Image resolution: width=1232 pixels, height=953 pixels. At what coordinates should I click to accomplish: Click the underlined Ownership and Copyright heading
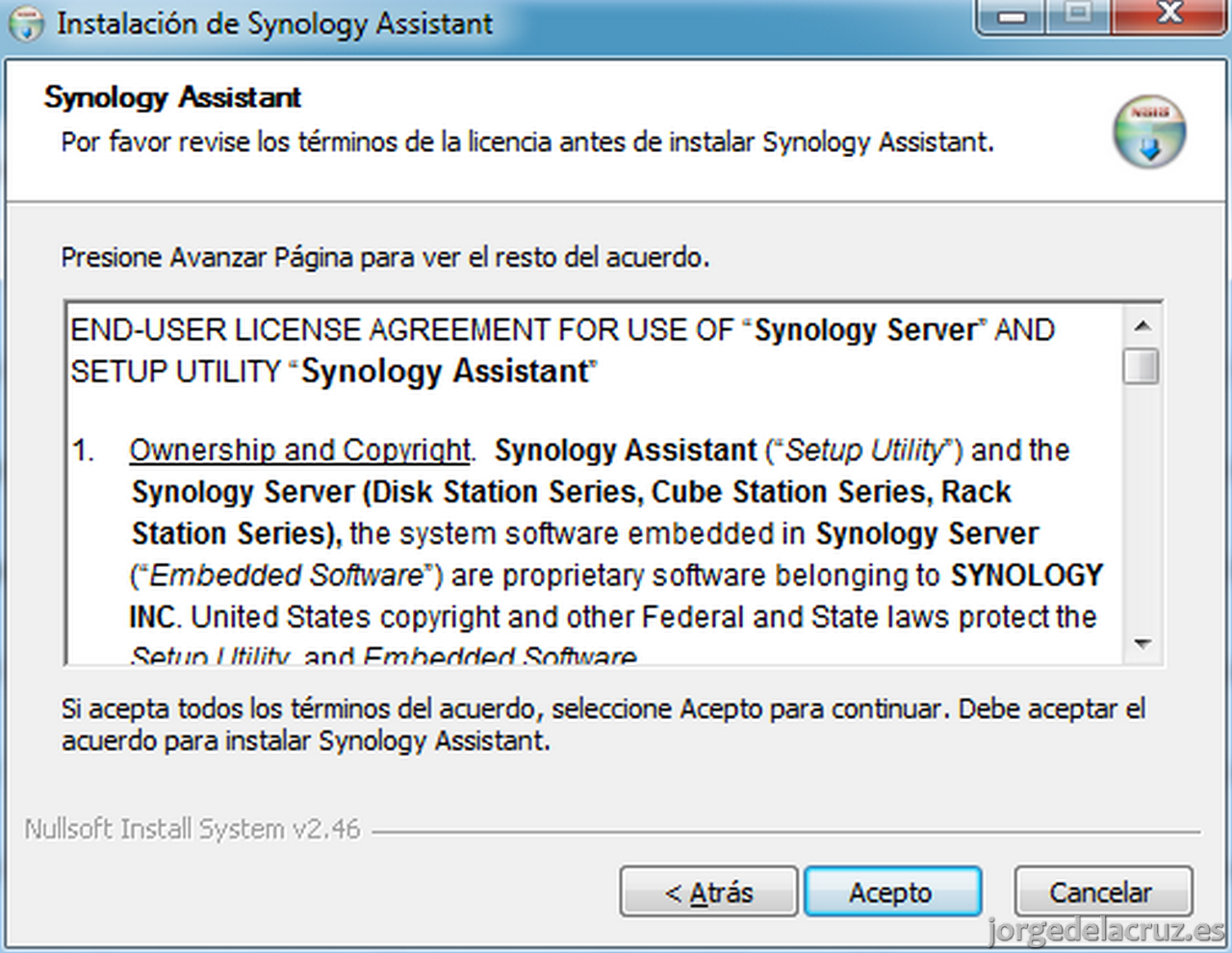coord(300,450)
